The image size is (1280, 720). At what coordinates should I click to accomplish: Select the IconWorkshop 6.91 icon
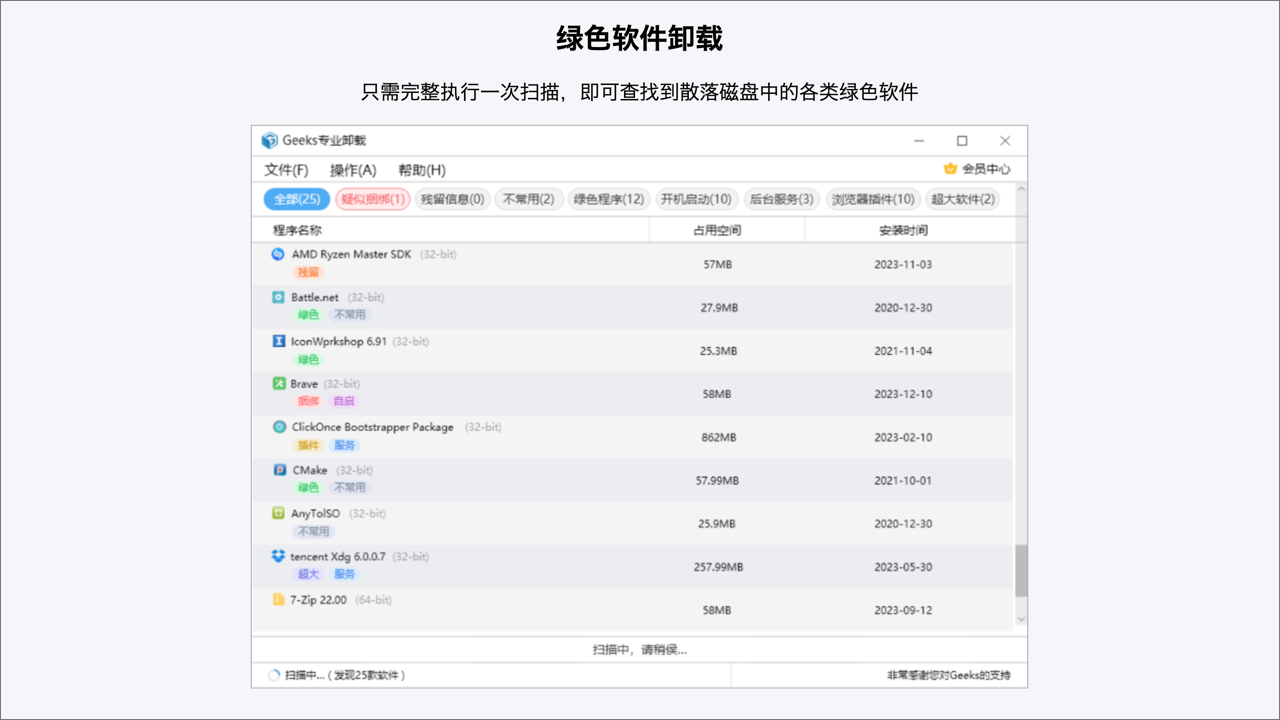278,341
